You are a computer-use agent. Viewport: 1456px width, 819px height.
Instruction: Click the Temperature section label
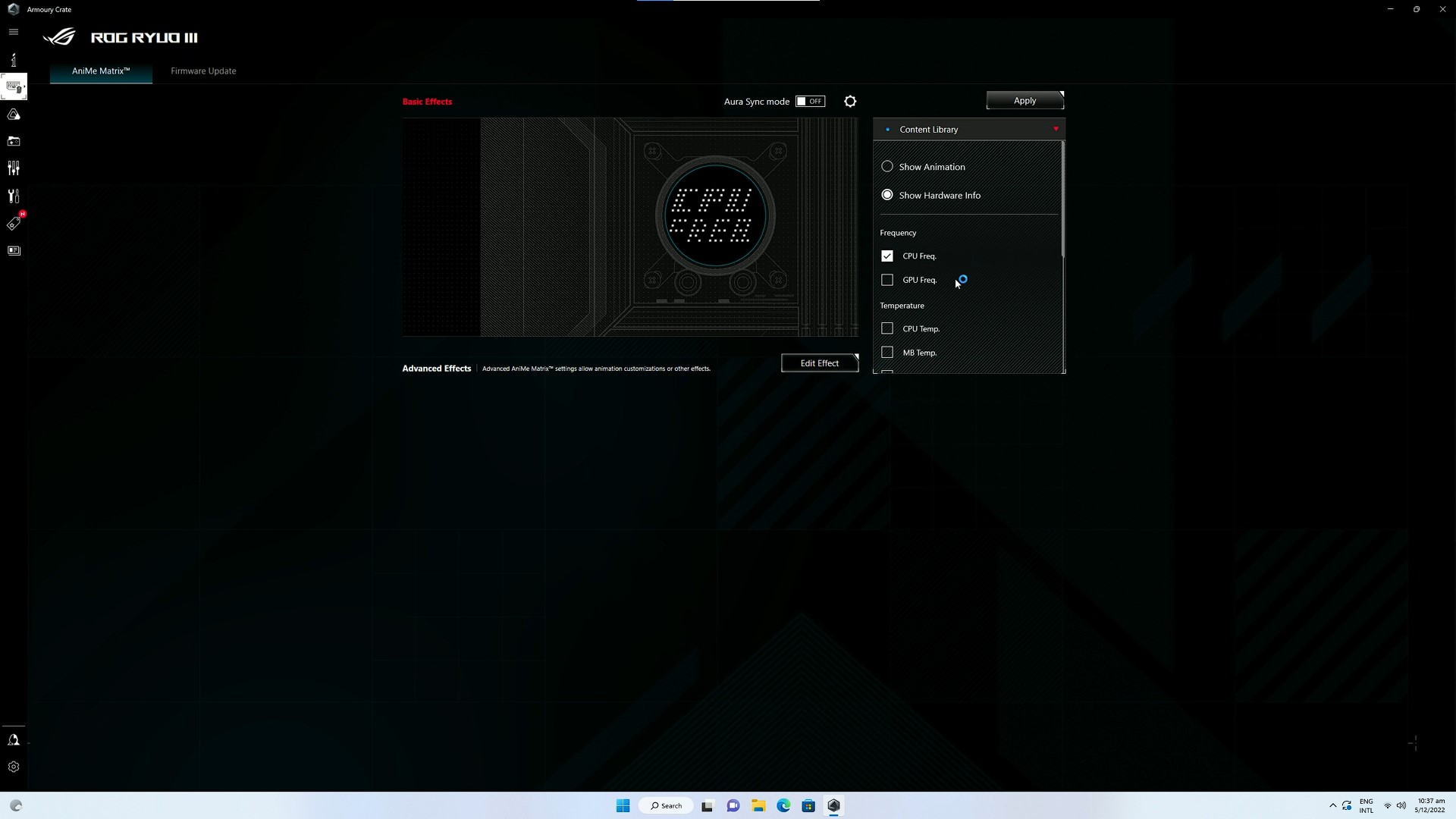coord(902,306)
